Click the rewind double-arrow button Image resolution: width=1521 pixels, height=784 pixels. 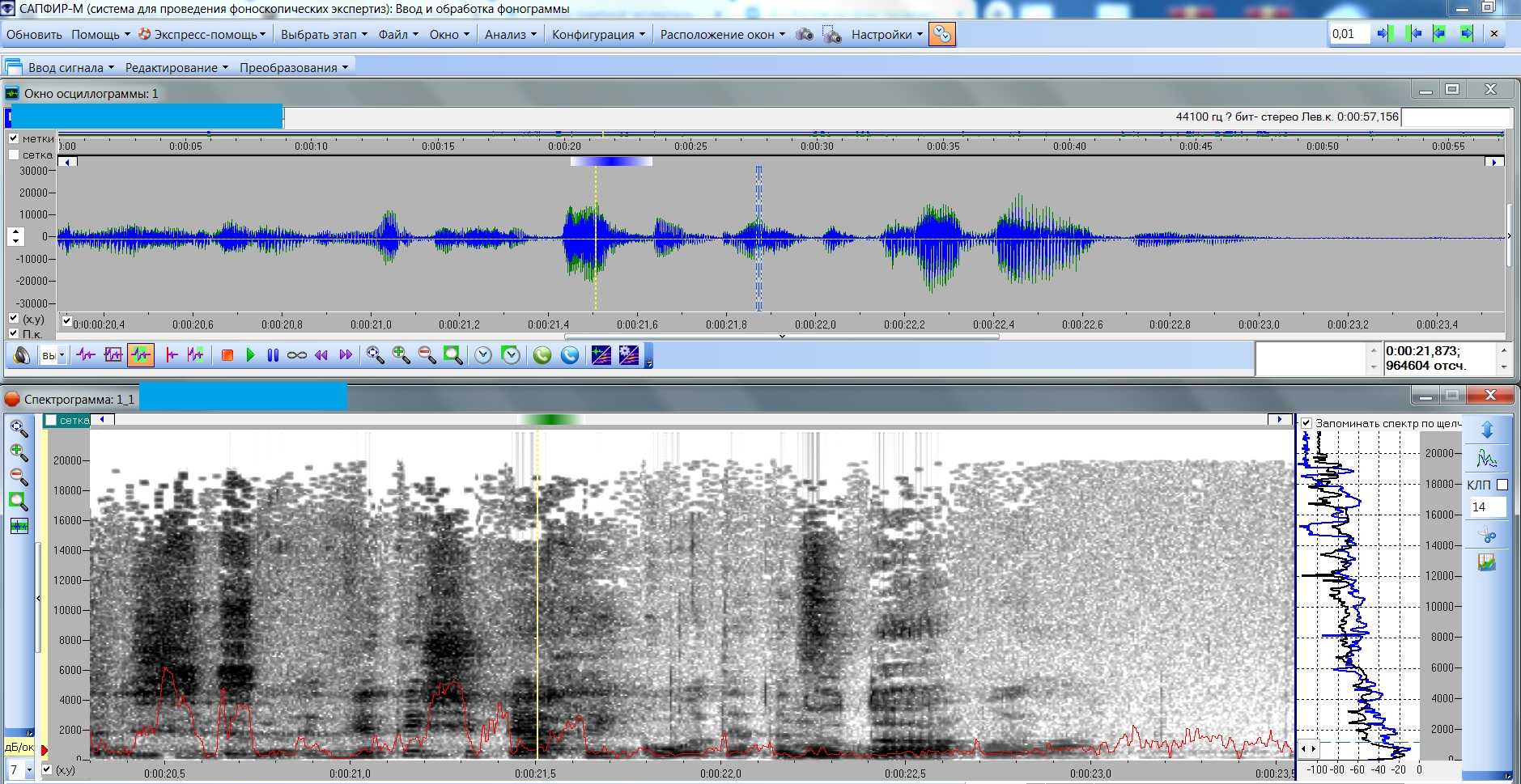321,355
